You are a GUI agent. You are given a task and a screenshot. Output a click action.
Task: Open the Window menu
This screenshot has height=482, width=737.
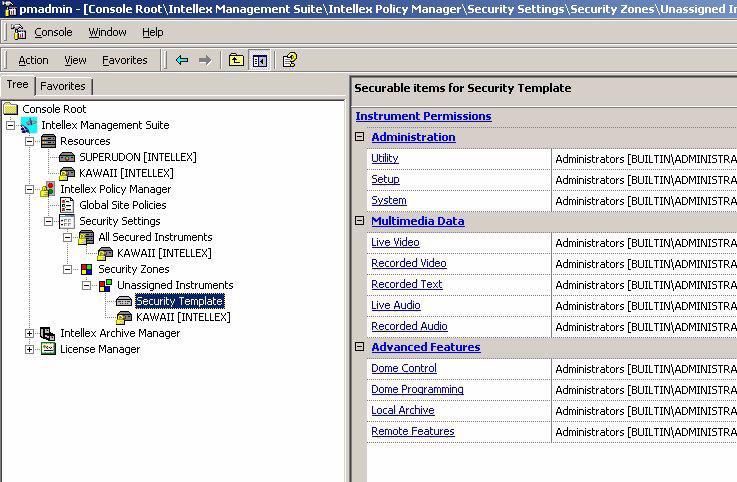coord(107,32)
